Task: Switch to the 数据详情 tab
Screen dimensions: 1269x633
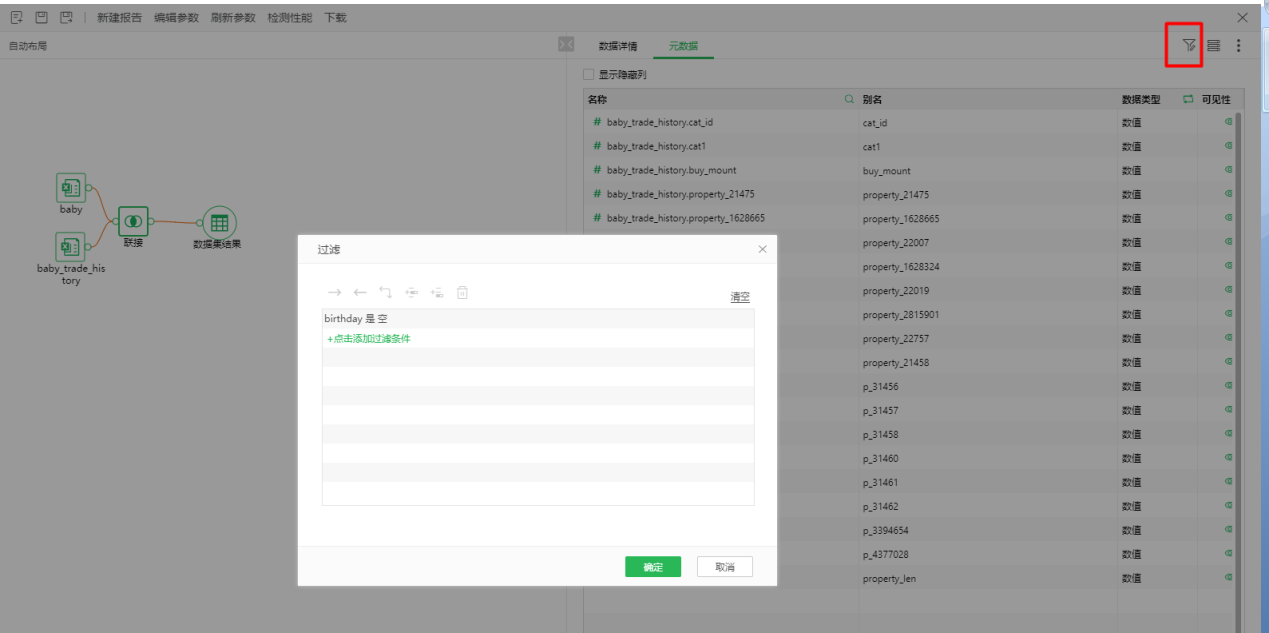Action: click(x=618, y=46)
